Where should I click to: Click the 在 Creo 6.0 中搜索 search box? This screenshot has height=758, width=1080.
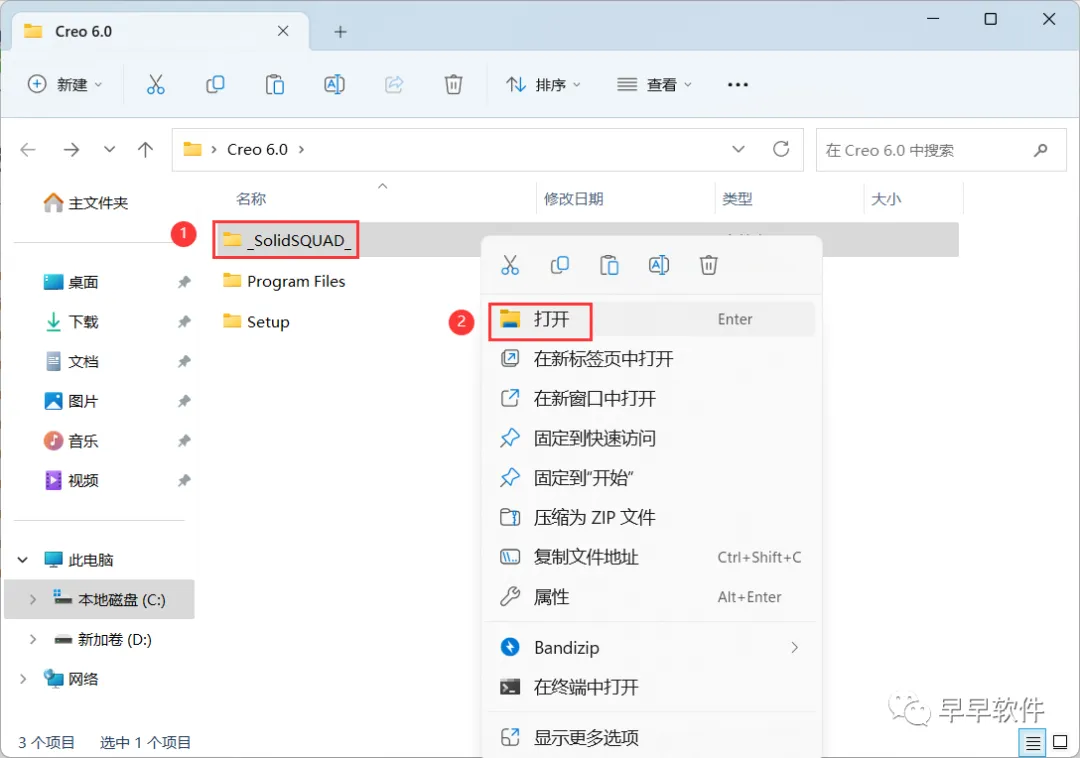(x=942, y=150)
